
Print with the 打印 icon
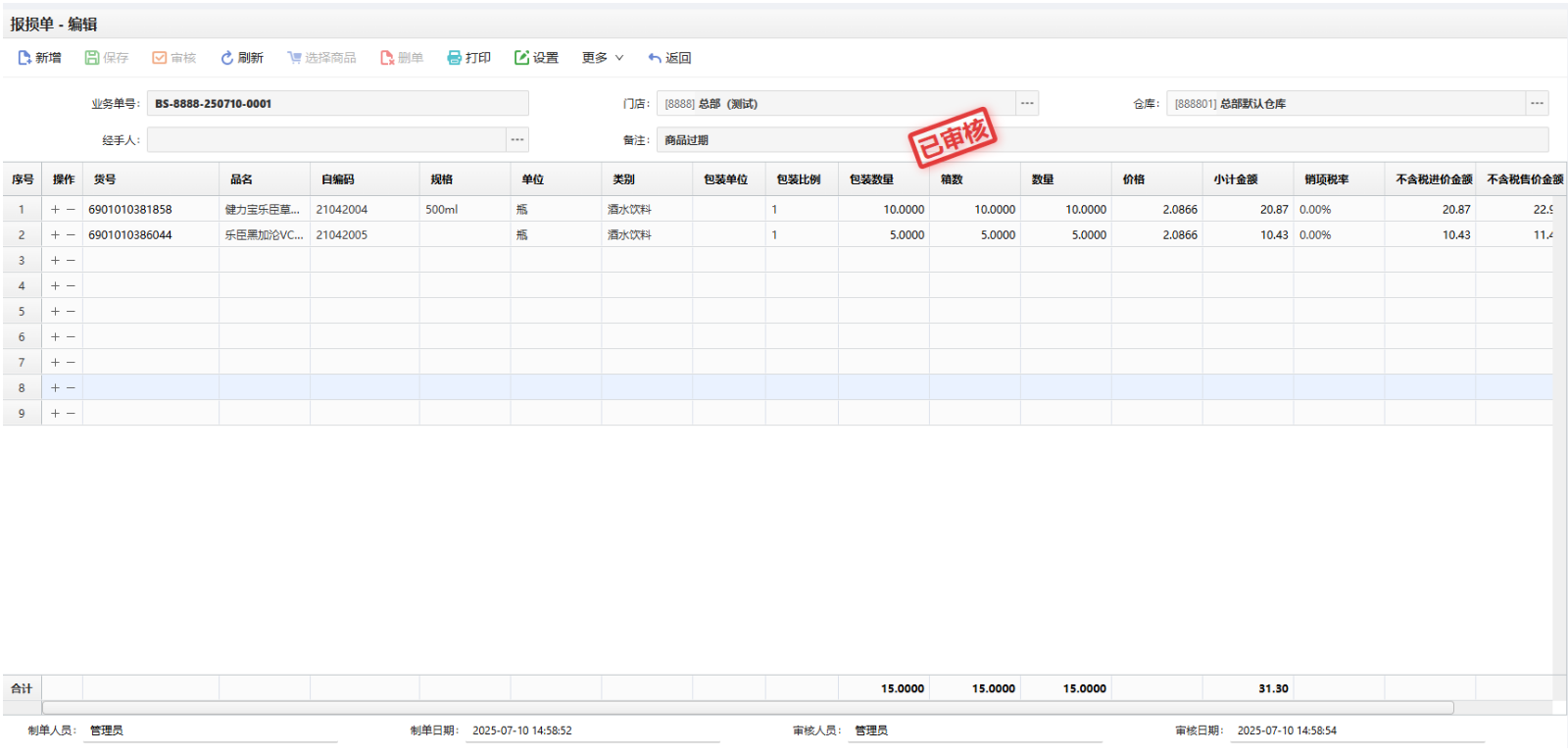pyautogui.click(x=454, y=58)
